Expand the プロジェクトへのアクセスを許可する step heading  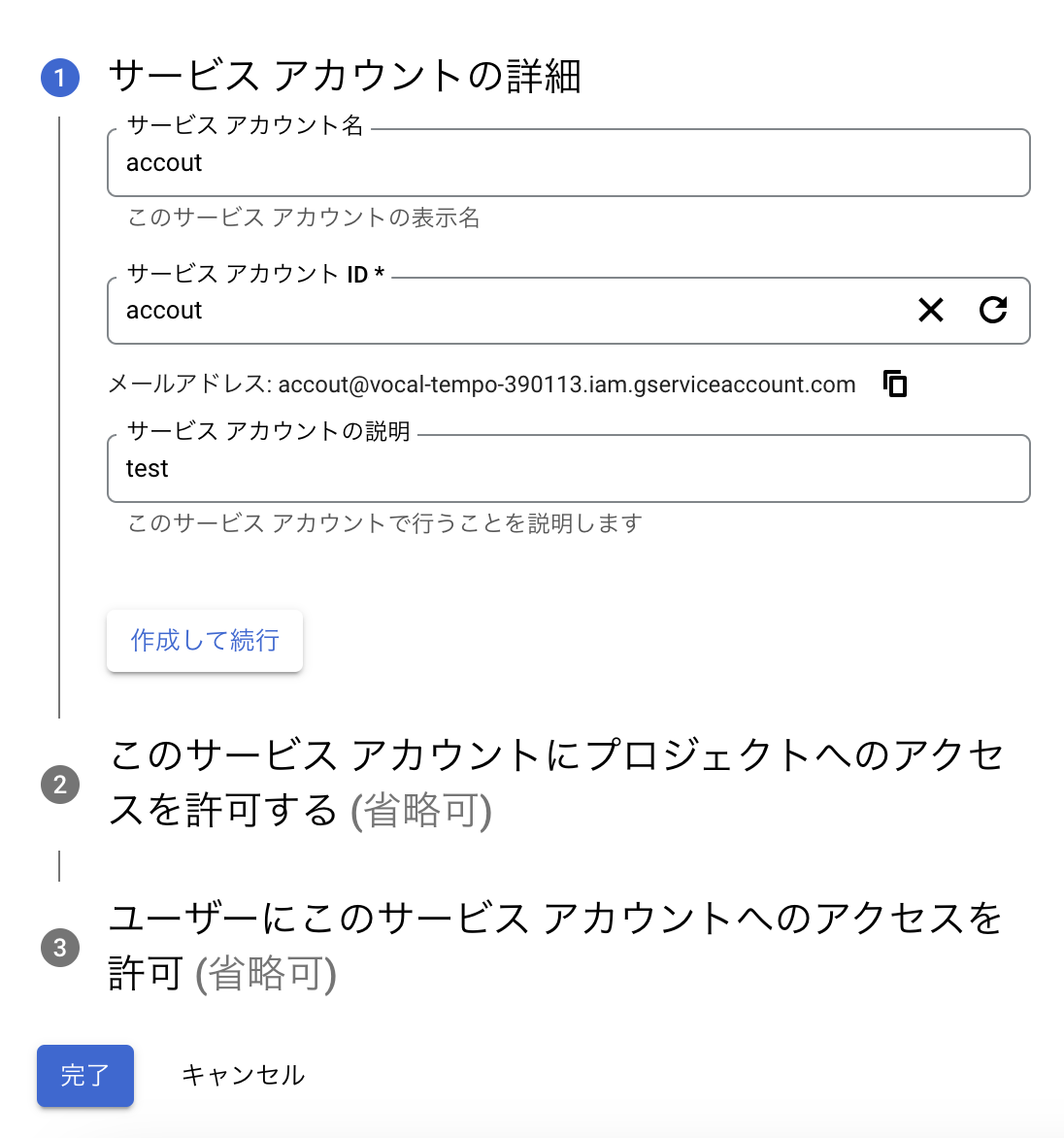555,783
